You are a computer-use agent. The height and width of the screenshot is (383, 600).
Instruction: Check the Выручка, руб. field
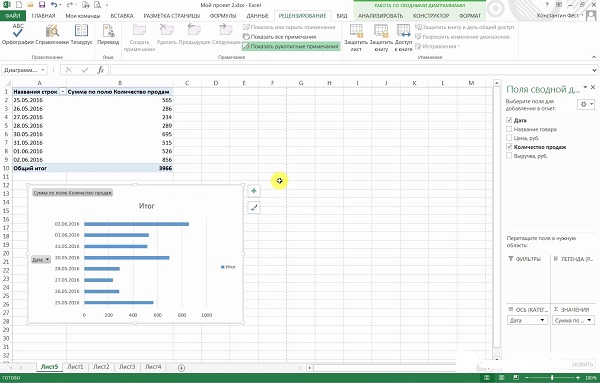509,155
